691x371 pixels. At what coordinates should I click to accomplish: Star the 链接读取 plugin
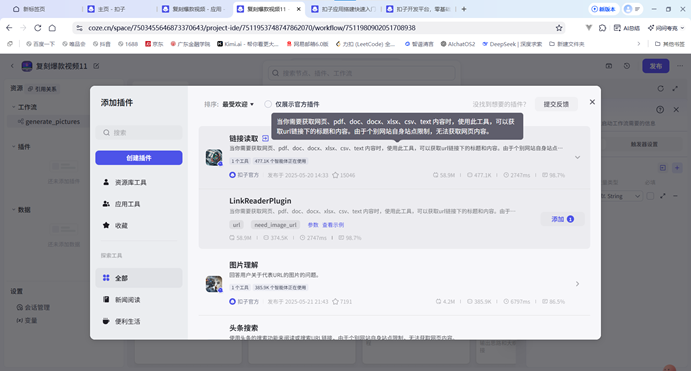pos(335,175)
